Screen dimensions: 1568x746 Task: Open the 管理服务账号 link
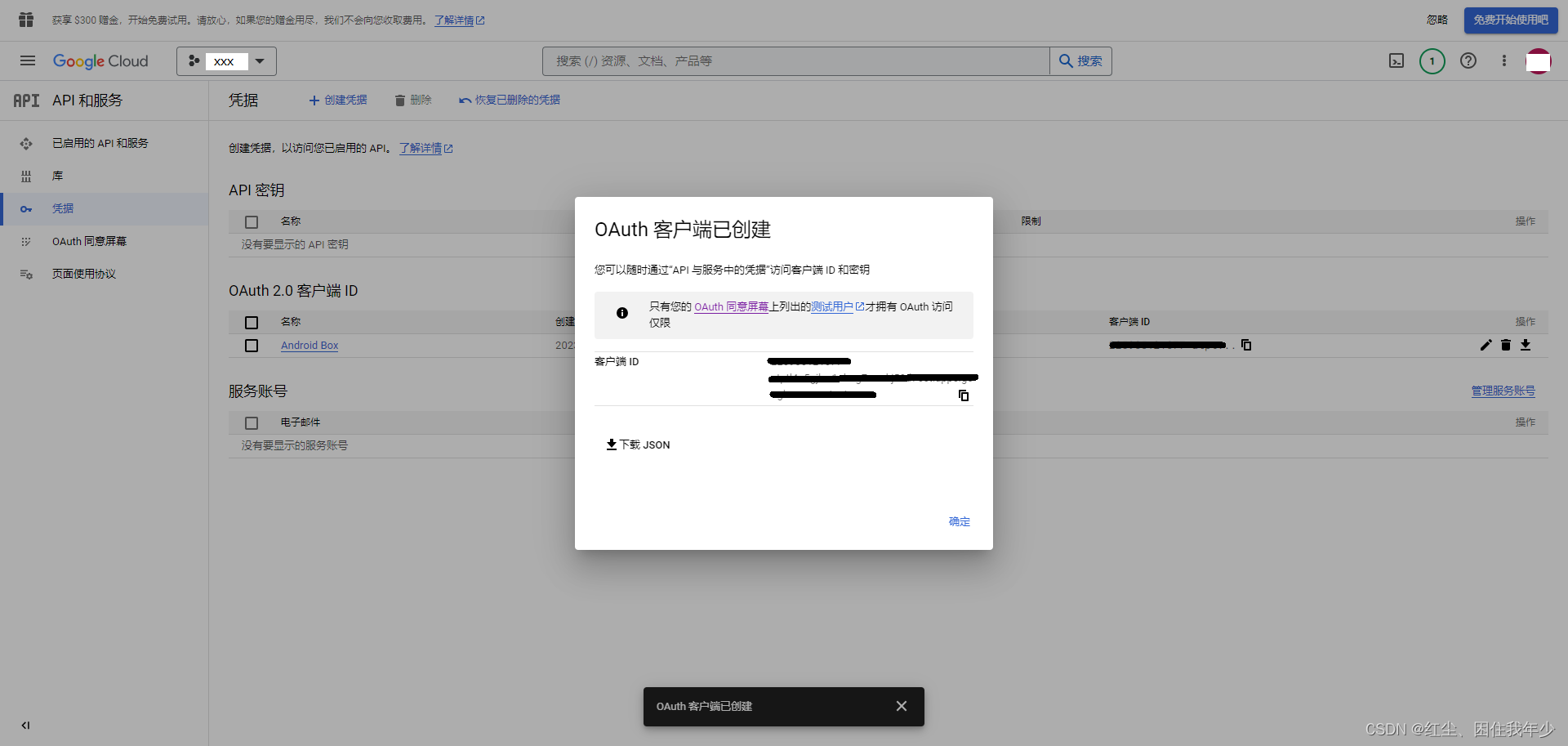point(1503,391)
